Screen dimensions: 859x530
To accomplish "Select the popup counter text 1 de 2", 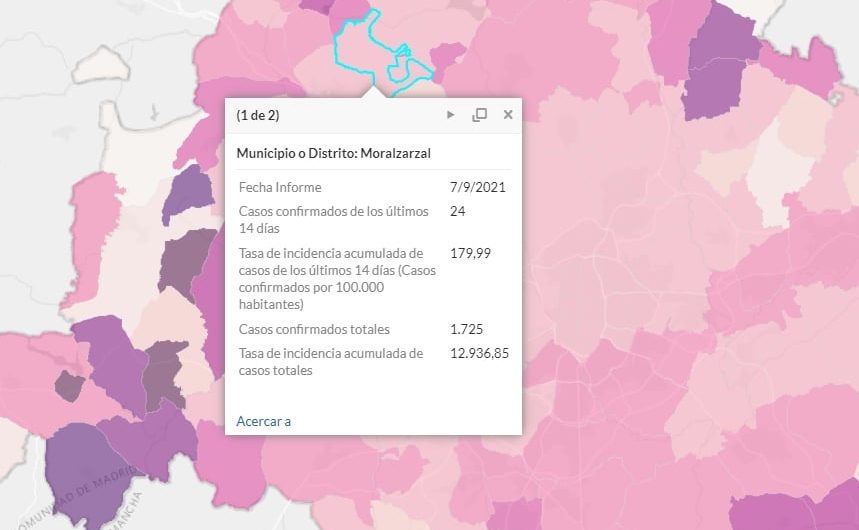I will tap(257, 115).
